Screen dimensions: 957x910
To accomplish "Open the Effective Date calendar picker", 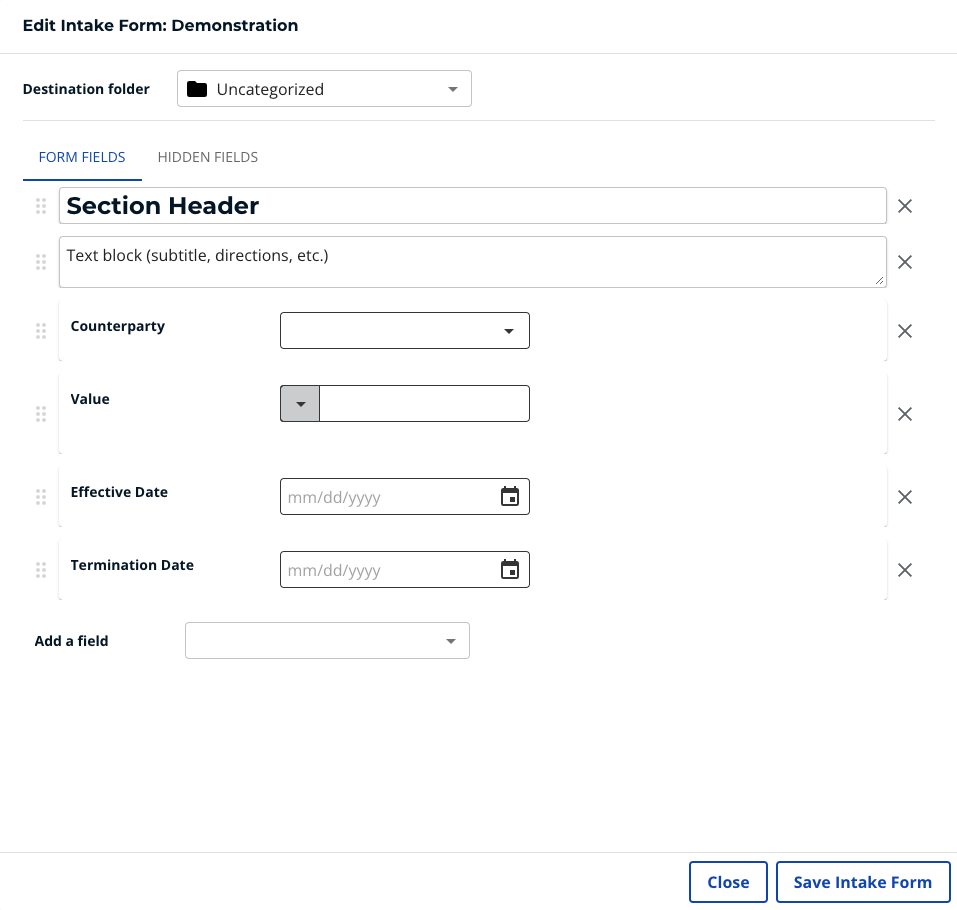I will pyautogui.click(x=510, y=496).
